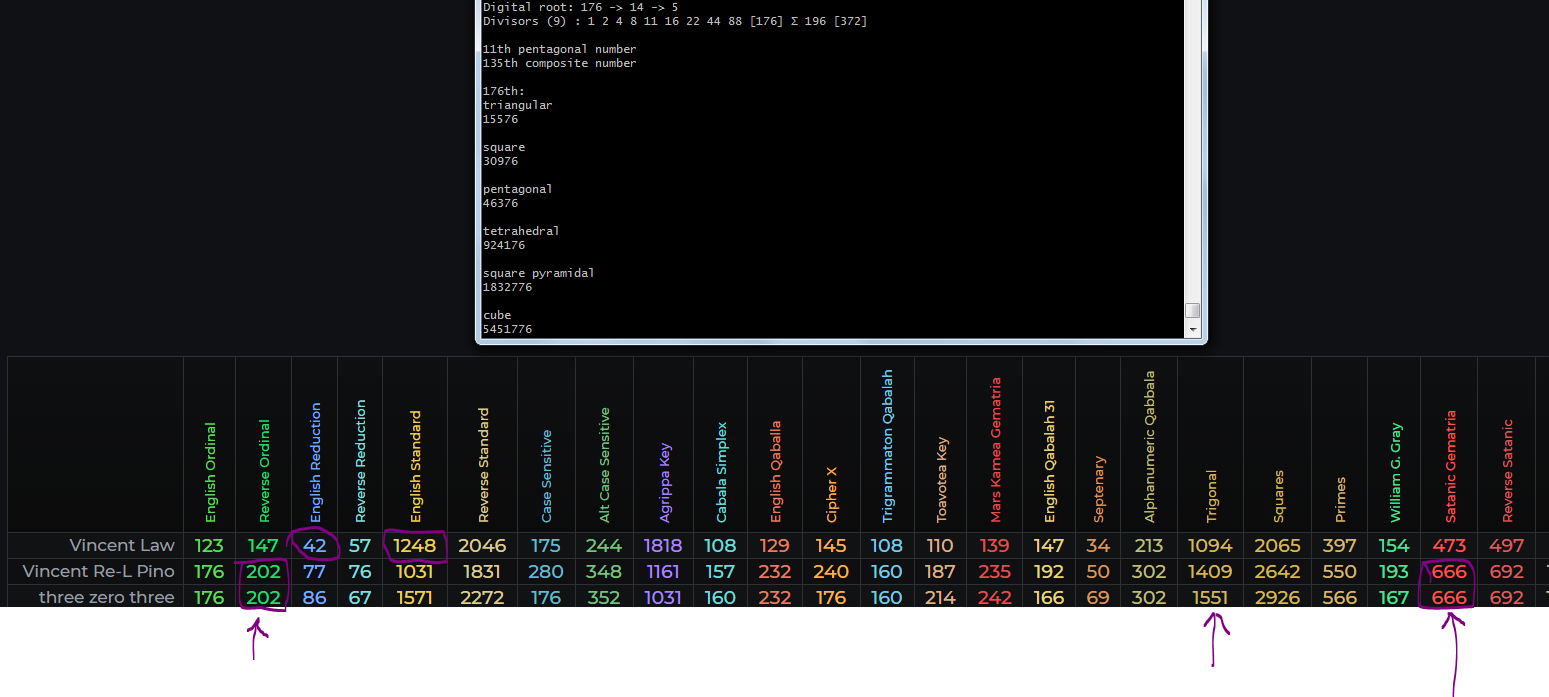Click 2272 in the Reverse Standard column
Image resolution: width=1549 pixels, height=697 pixels.
483,598
